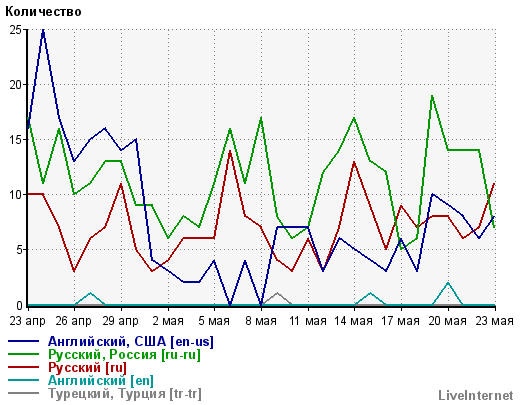
Task: Click the 29 апр date label
Action: [120, 321]
